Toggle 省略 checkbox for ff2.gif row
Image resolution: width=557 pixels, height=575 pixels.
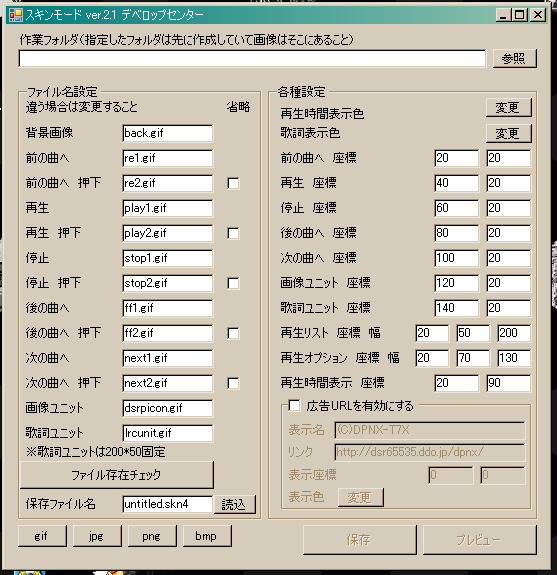(233, 333)
